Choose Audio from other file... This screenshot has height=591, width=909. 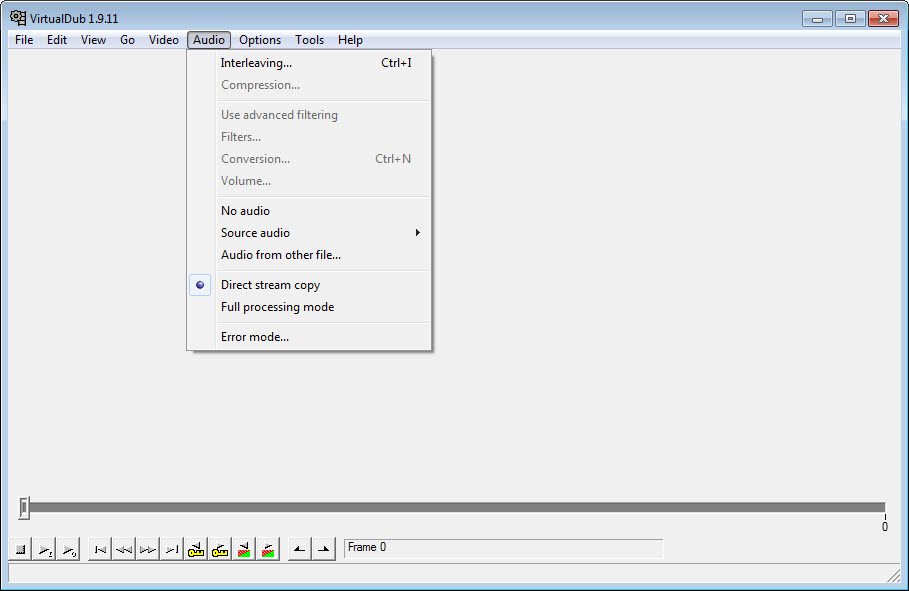click(x=309, y=255)
